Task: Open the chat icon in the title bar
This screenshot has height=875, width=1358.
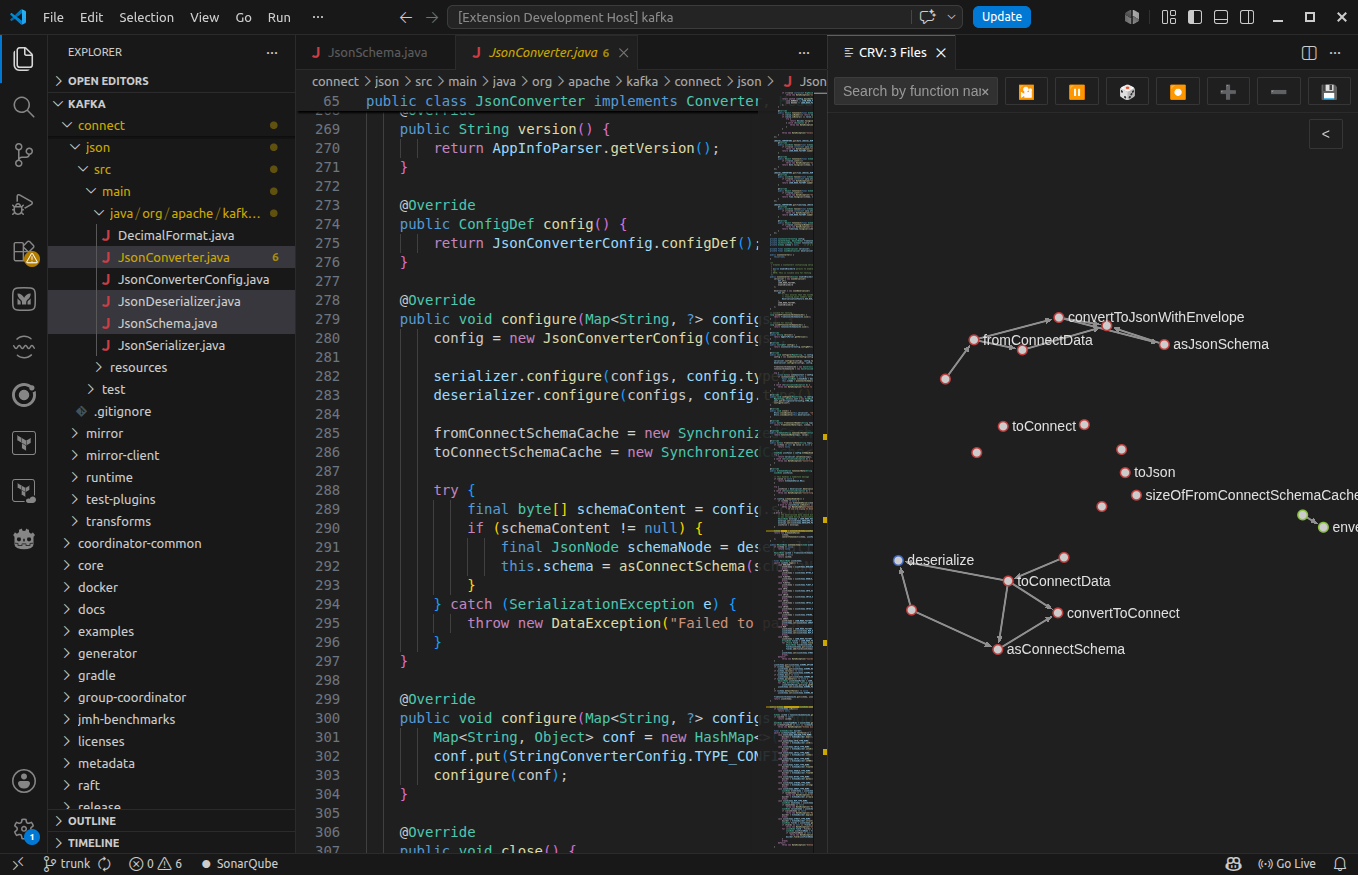Action: [x=927, y=17]
